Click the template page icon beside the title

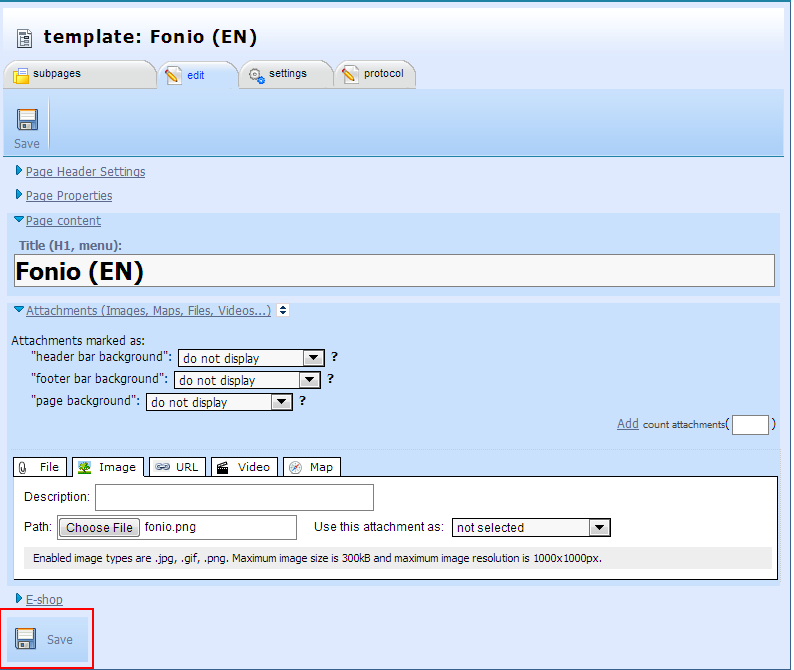coord(25,38)
